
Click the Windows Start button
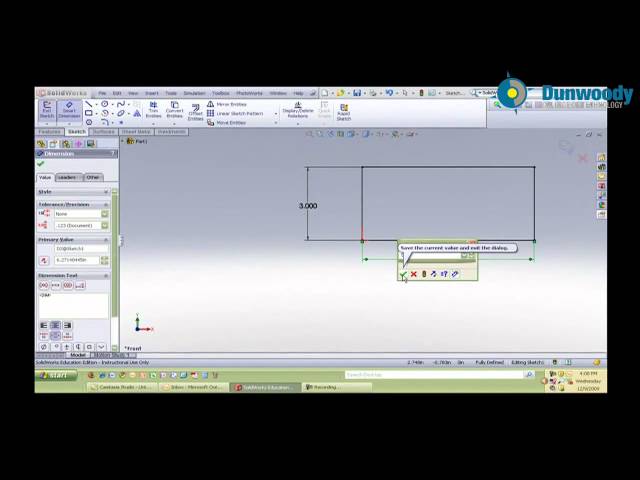coord(56,376)
